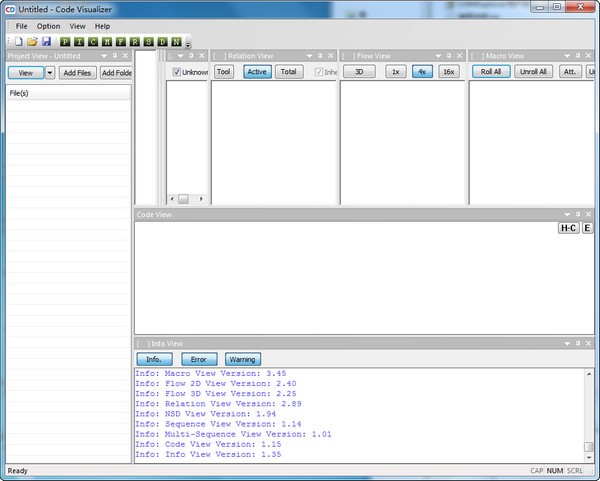
Task: Click the green I toolbar icon
Action: point(79,41)
